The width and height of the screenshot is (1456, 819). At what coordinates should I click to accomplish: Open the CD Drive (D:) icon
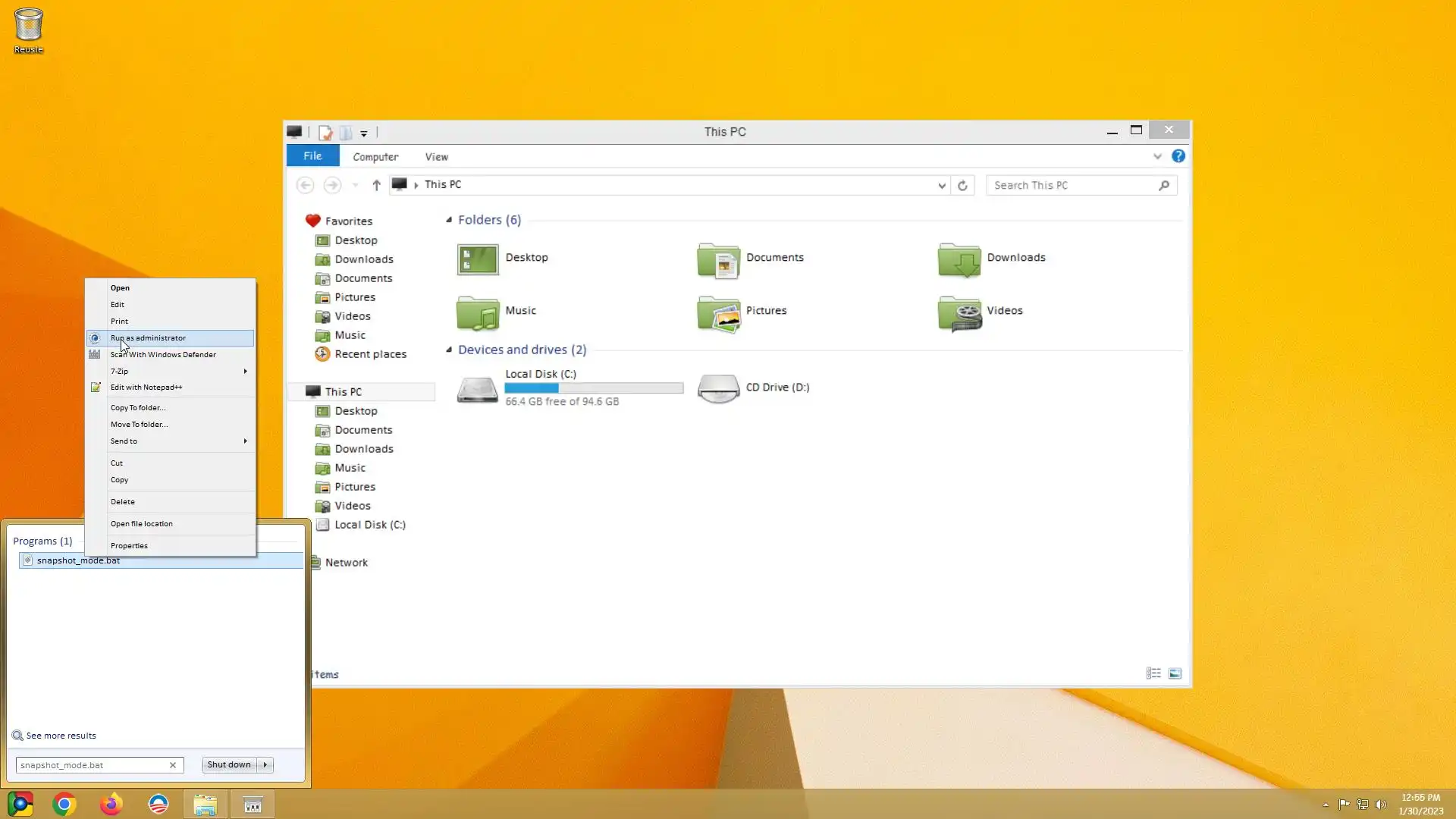pyautogui.click(x=717, y=388)
